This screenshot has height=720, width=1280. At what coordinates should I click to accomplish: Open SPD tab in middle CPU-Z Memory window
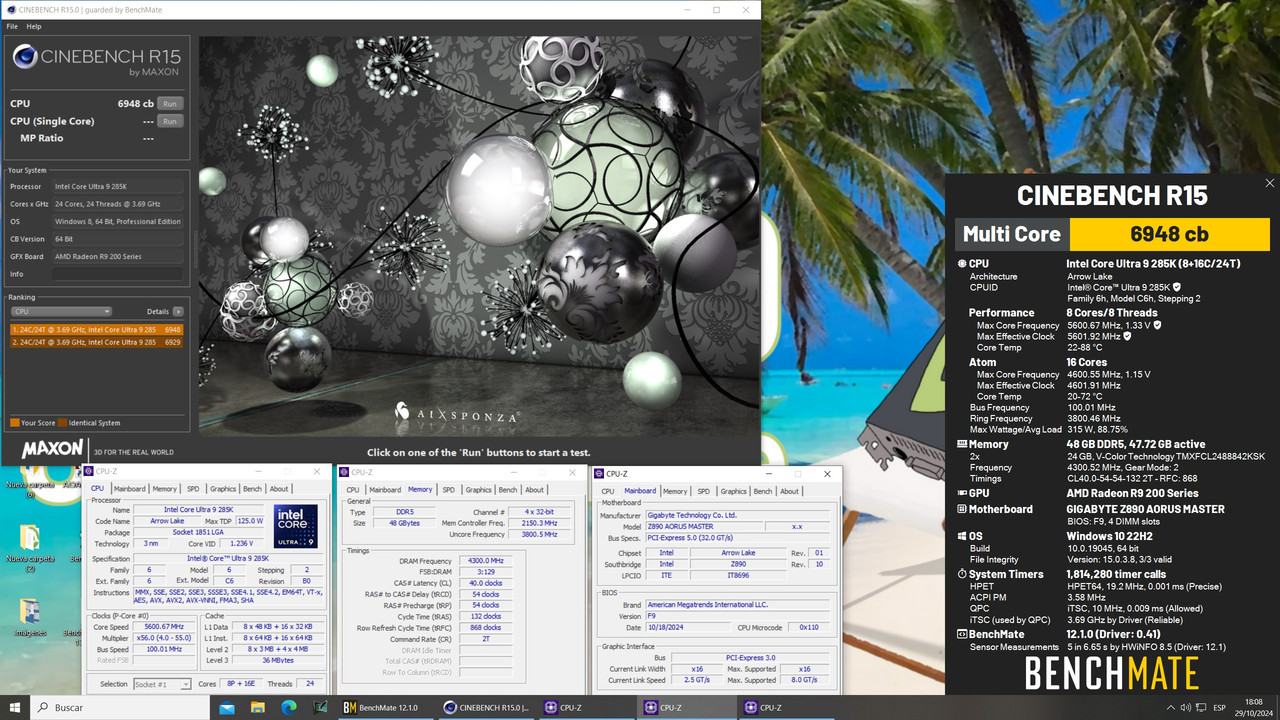point(448,490)
